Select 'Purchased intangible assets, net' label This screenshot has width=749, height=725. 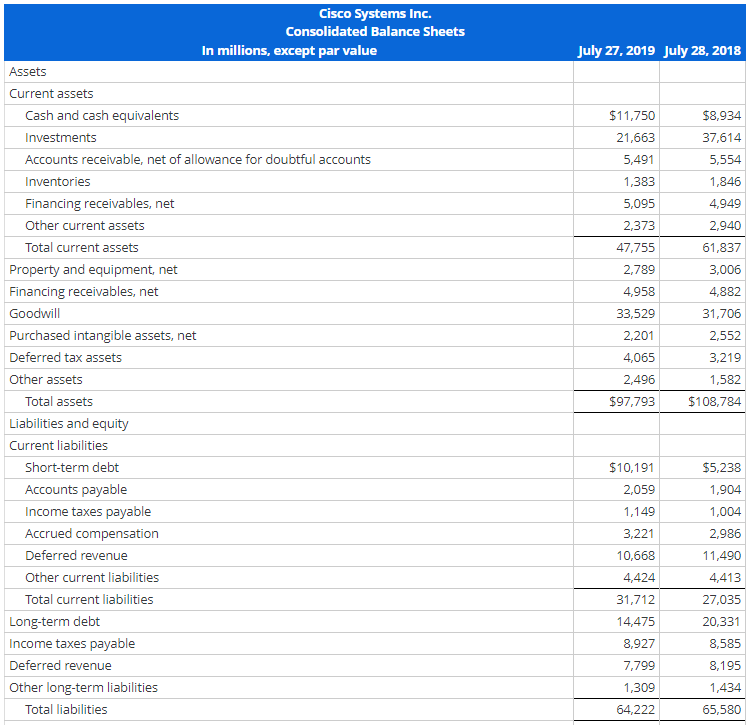click(103, 336)
